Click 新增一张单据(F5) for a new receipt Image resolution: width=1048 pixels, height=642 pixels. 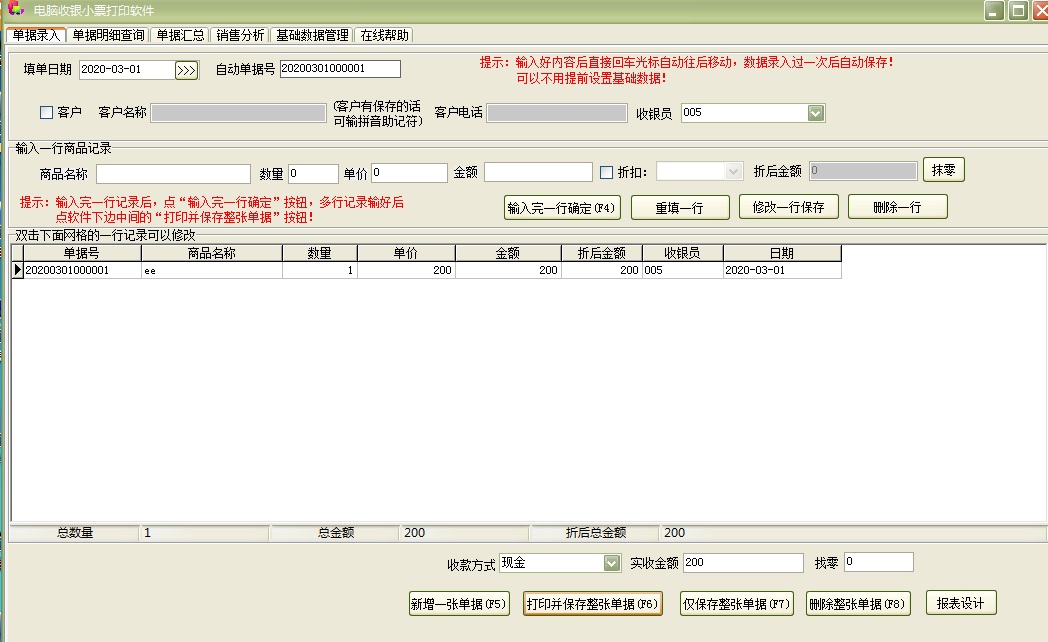click(459, 603)
